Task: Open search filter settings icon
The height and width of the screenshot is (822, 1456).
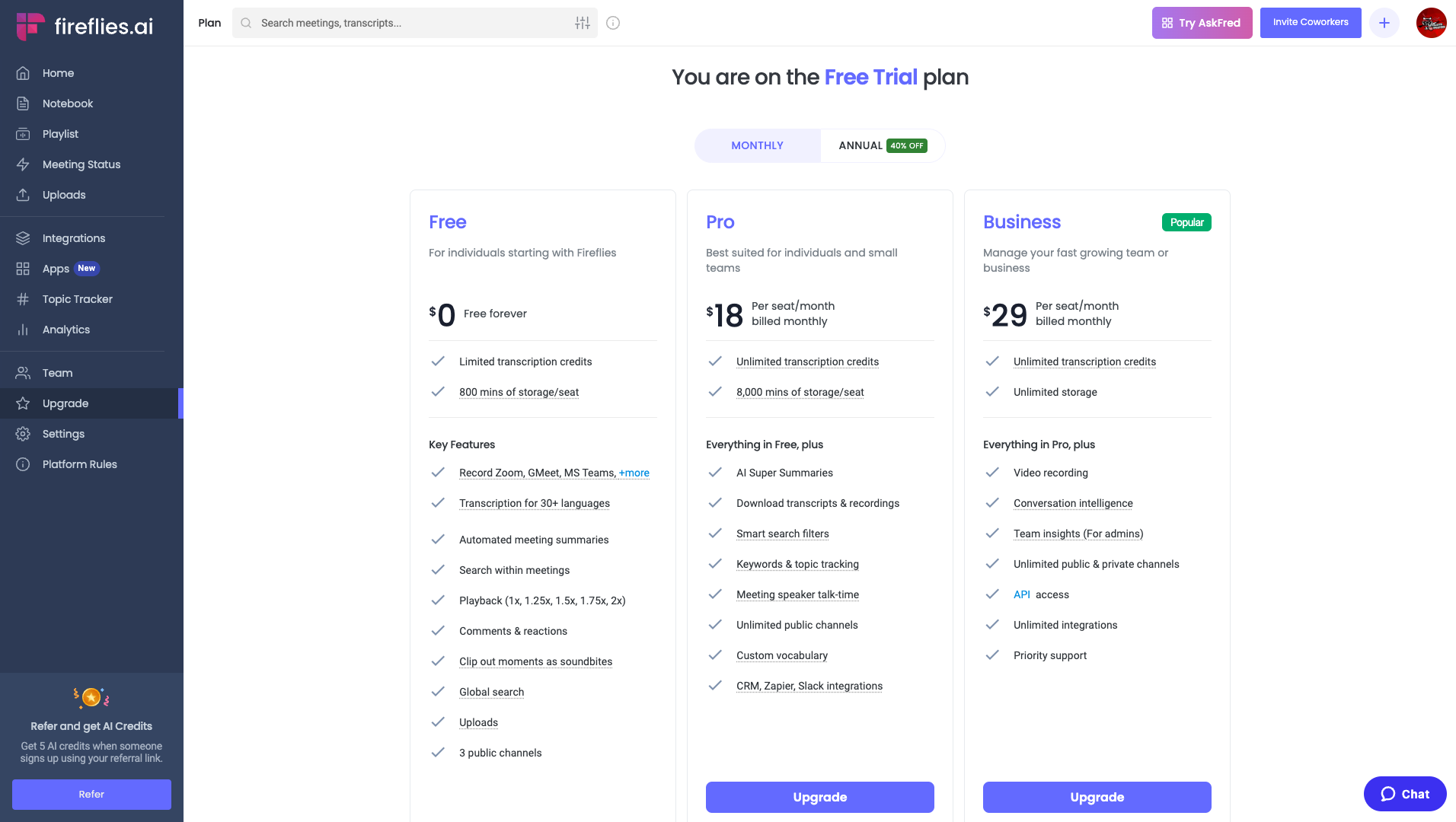Action: point(583,23)
